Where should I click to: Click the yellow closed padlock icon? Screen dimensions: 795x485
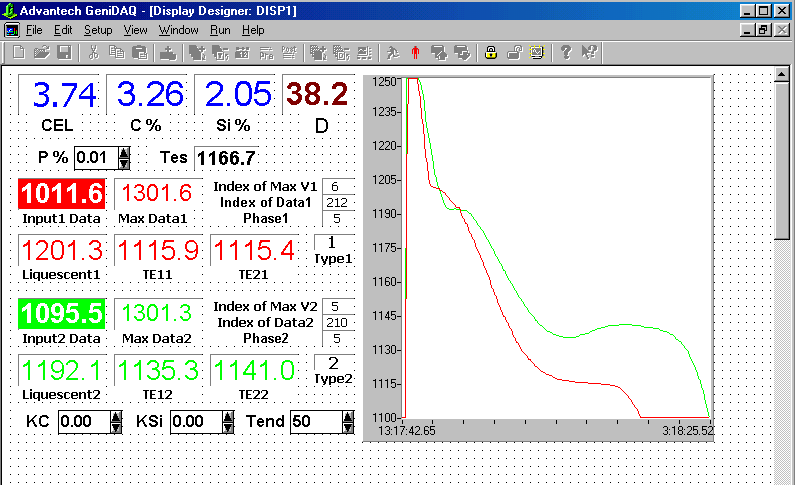[x=491, y=52]
